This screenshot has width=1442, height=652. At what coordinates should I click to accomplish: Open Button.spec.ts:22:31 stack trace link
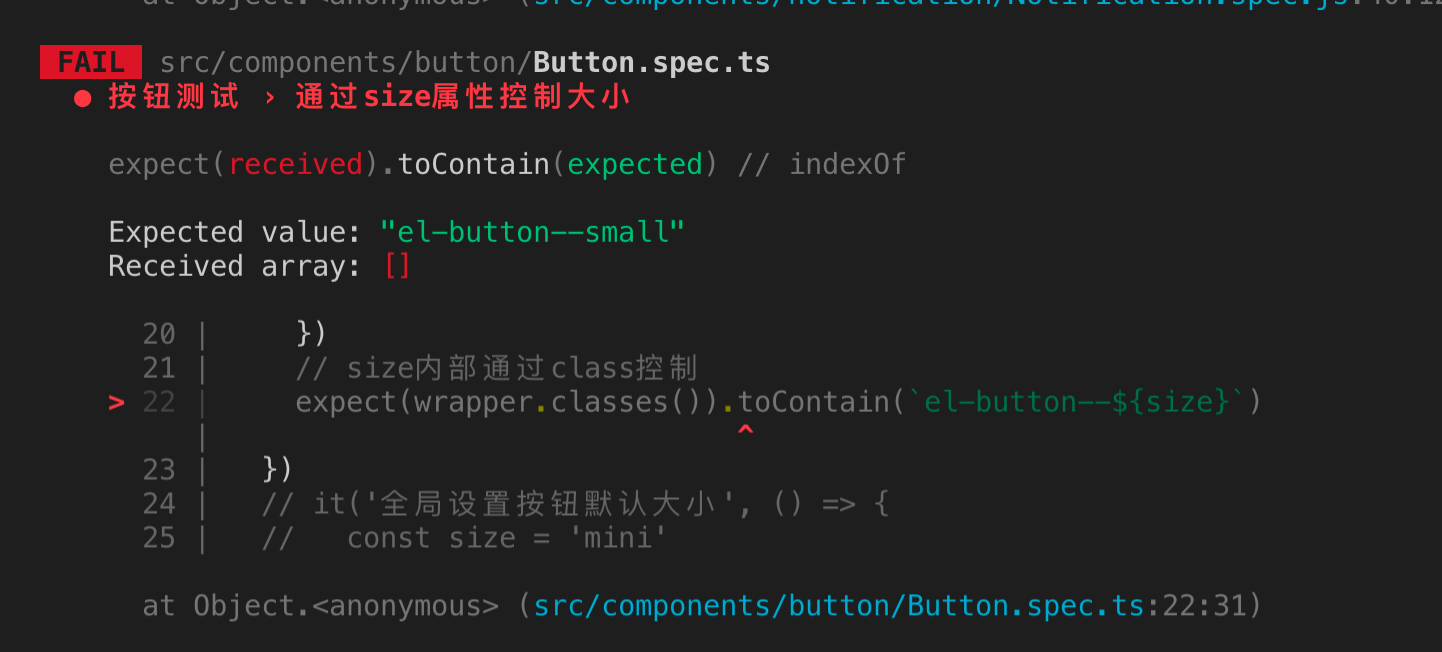pos(890,605)
